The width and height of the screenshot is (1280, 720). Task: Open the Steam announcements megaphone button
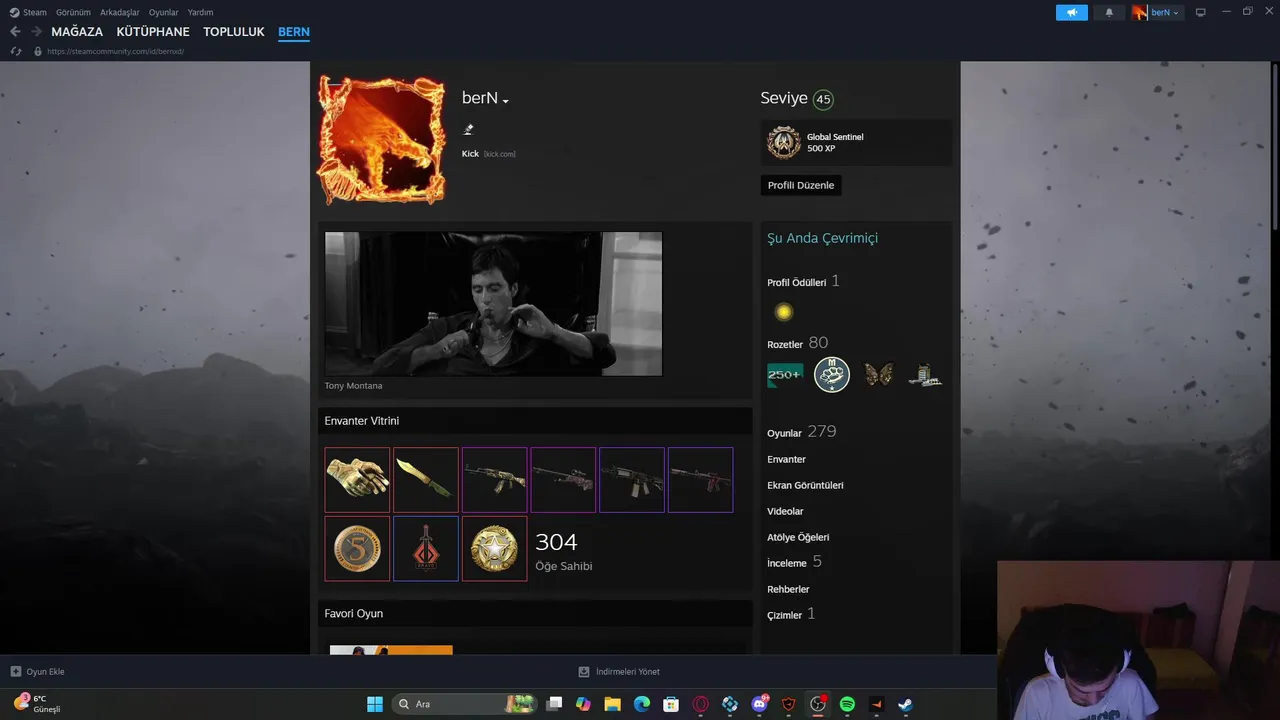[1071, 12]
